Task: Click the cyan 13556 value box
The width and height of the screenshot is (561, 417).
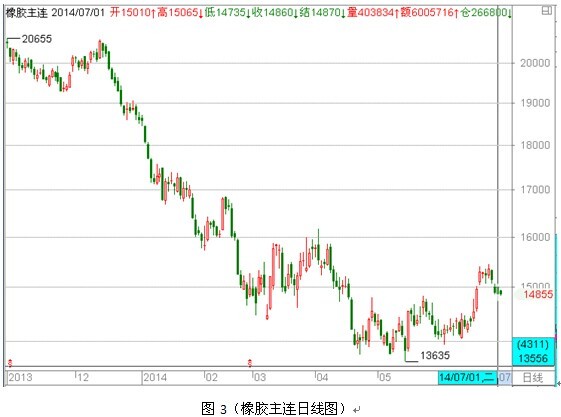Action: pos(533,358)
